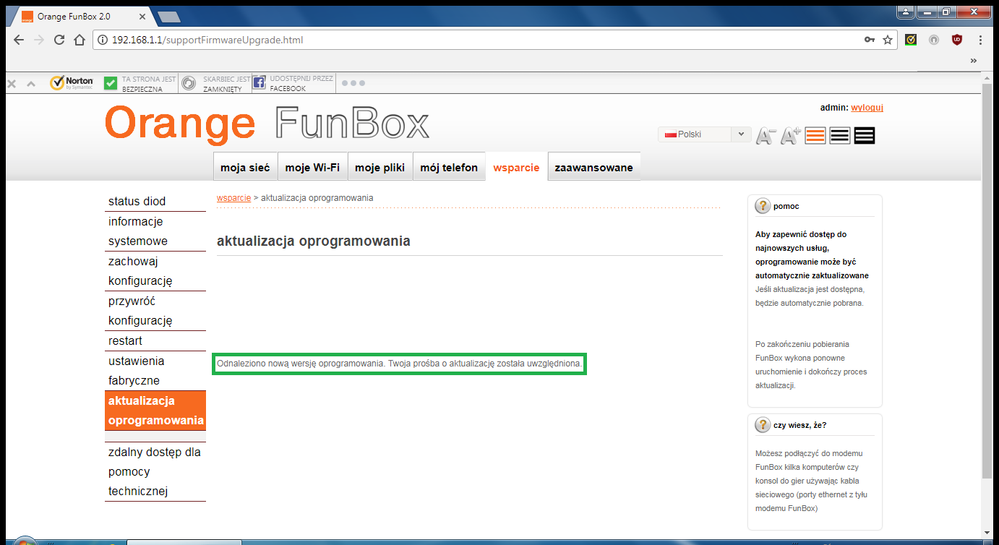Click the browser reload button
The height and width of the screenshot is (545, 999).
(x=59, y=40)
